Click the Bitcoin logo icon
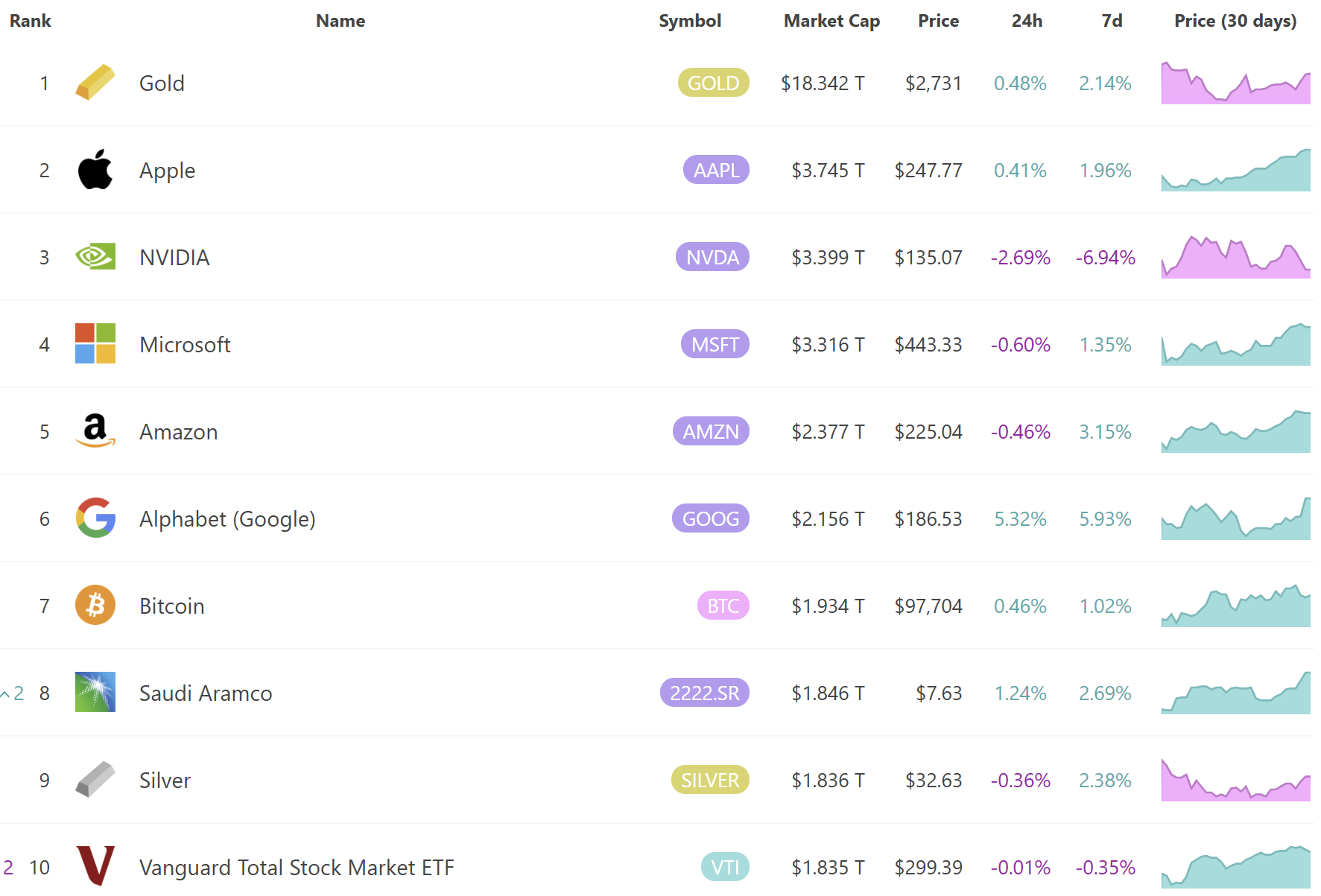Image resolution: width=1321 pixels, height=896 pixels. [x=95, y=605]
